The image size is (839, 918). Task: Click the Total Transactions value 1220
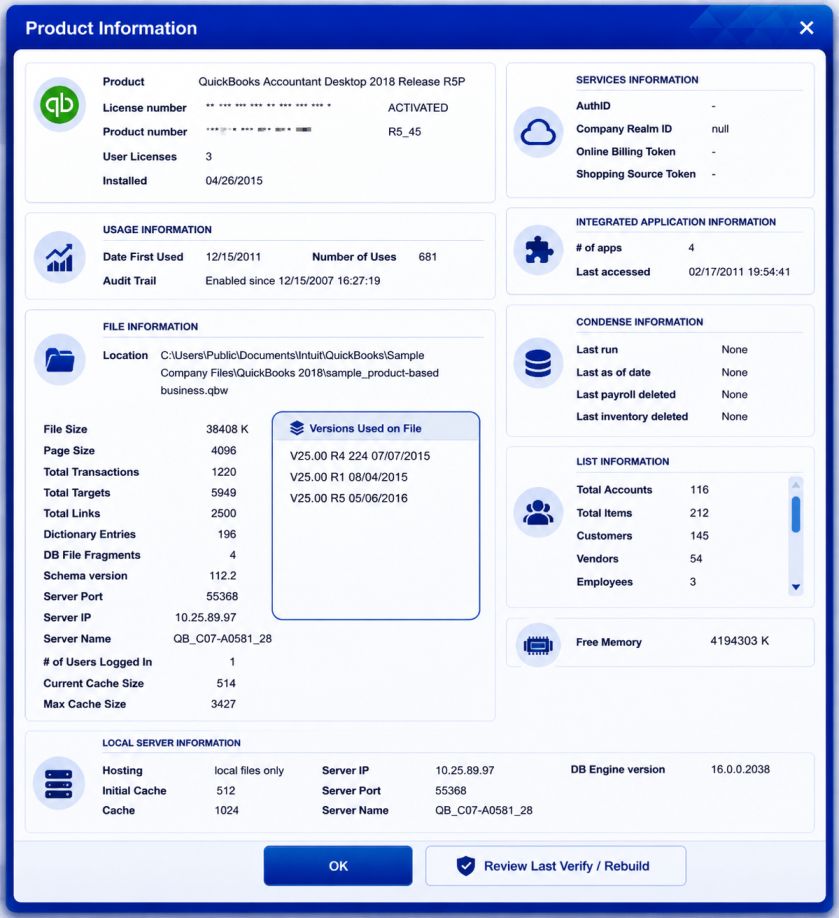tap(224, 472)
